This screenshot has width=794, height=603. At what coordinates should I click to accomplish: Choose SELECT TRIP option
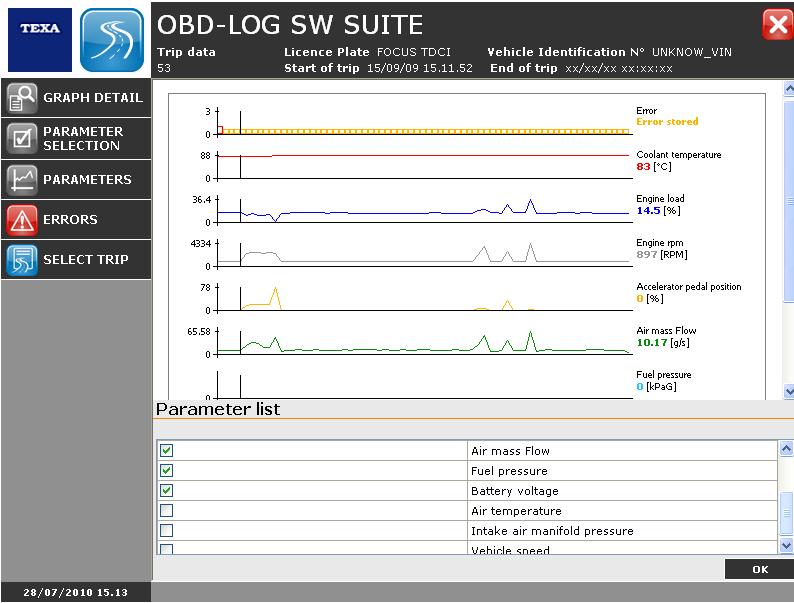tap(76, 260)
